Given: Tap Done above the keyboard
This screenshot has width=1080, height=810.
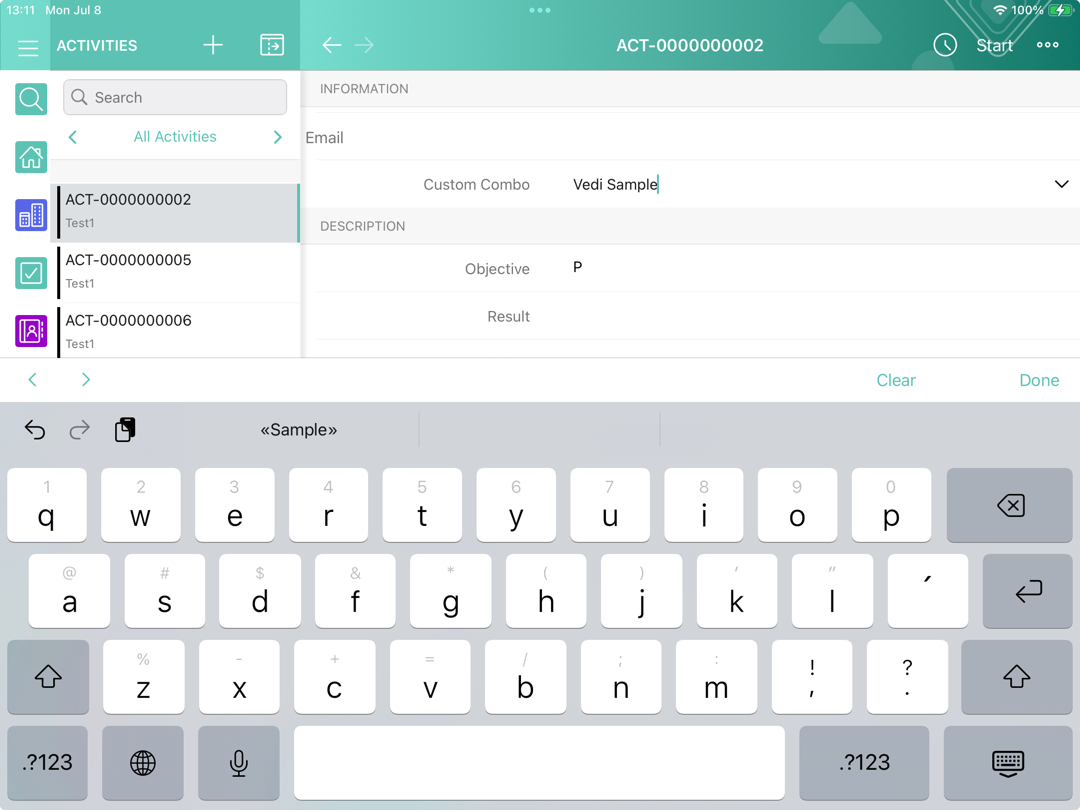Looking at the screenshot, I should [x=1038, y=380].
